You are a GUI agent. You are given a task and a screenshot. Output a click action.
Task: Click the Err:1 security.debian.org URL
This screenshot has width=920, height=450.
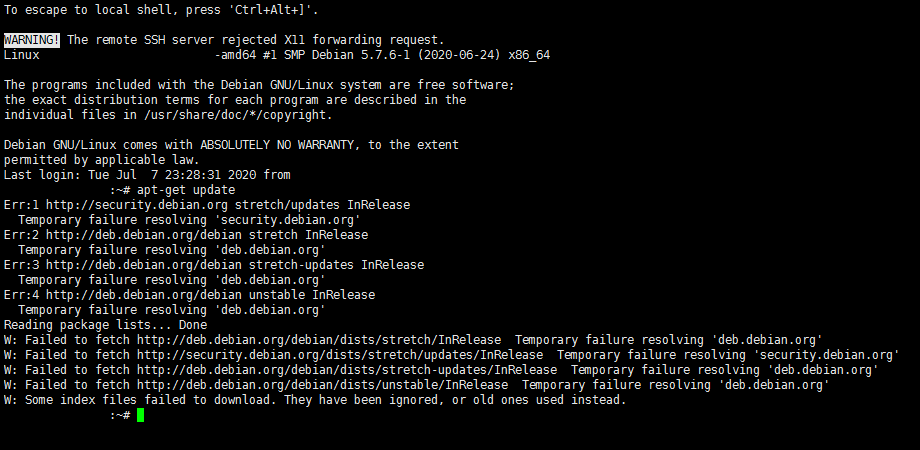click(x=137, y=205)
